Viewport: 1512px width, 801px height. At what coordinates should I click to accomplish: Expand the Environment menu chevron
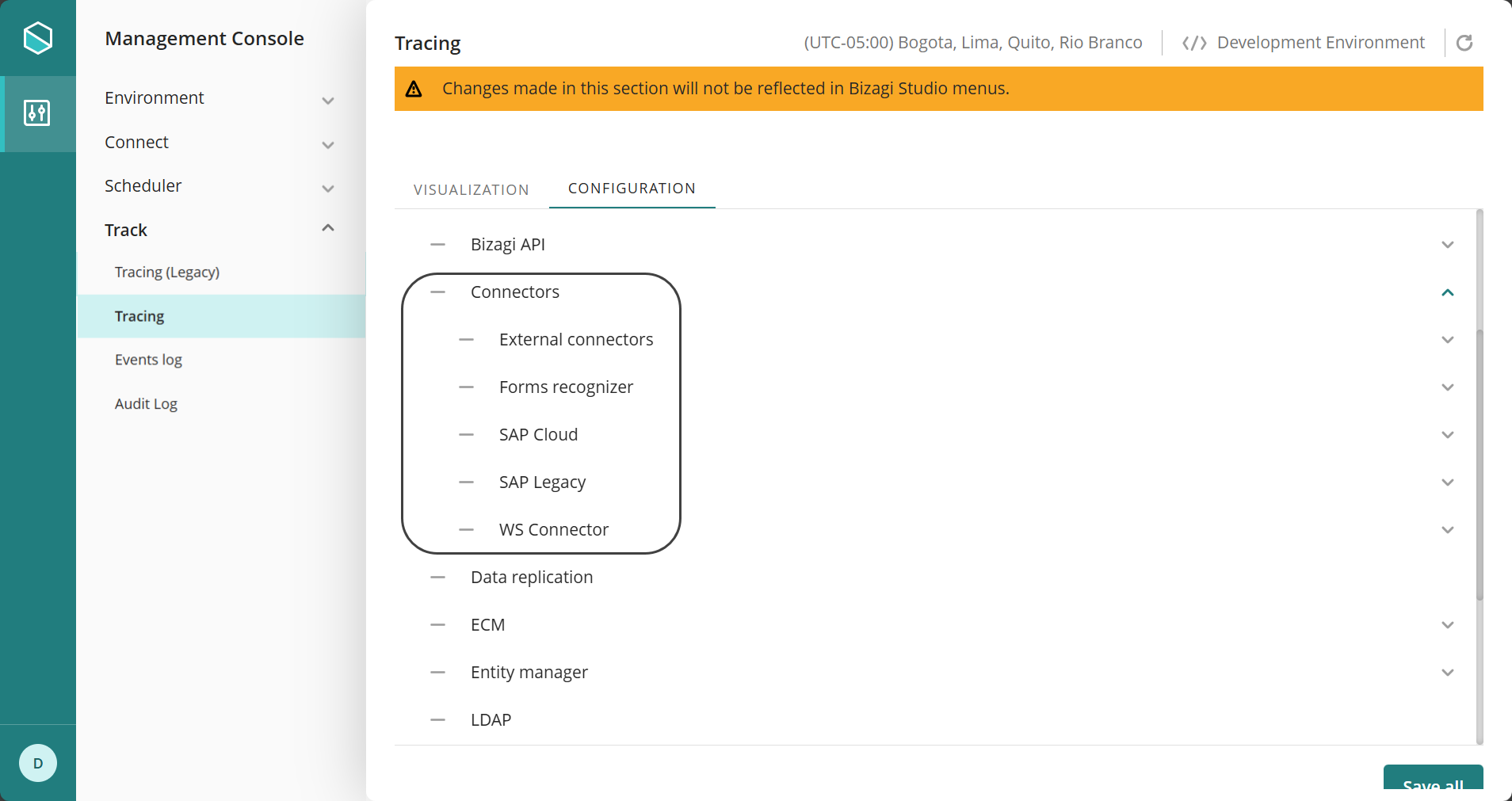tap(328, 100)
